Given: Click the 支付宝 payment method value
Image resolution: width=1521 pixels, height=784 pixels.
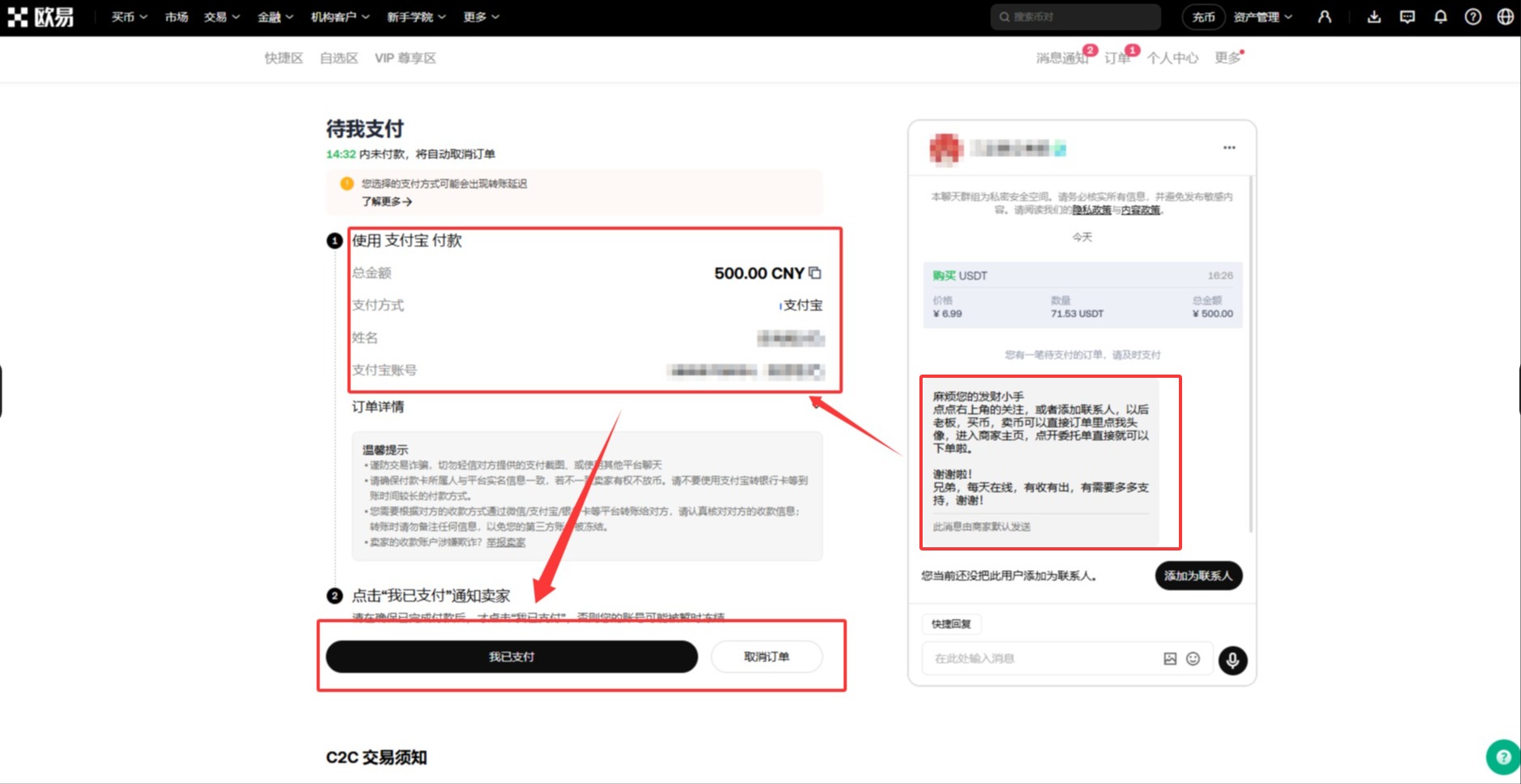Looking at the screenshot, I should (x=803, y=306).
